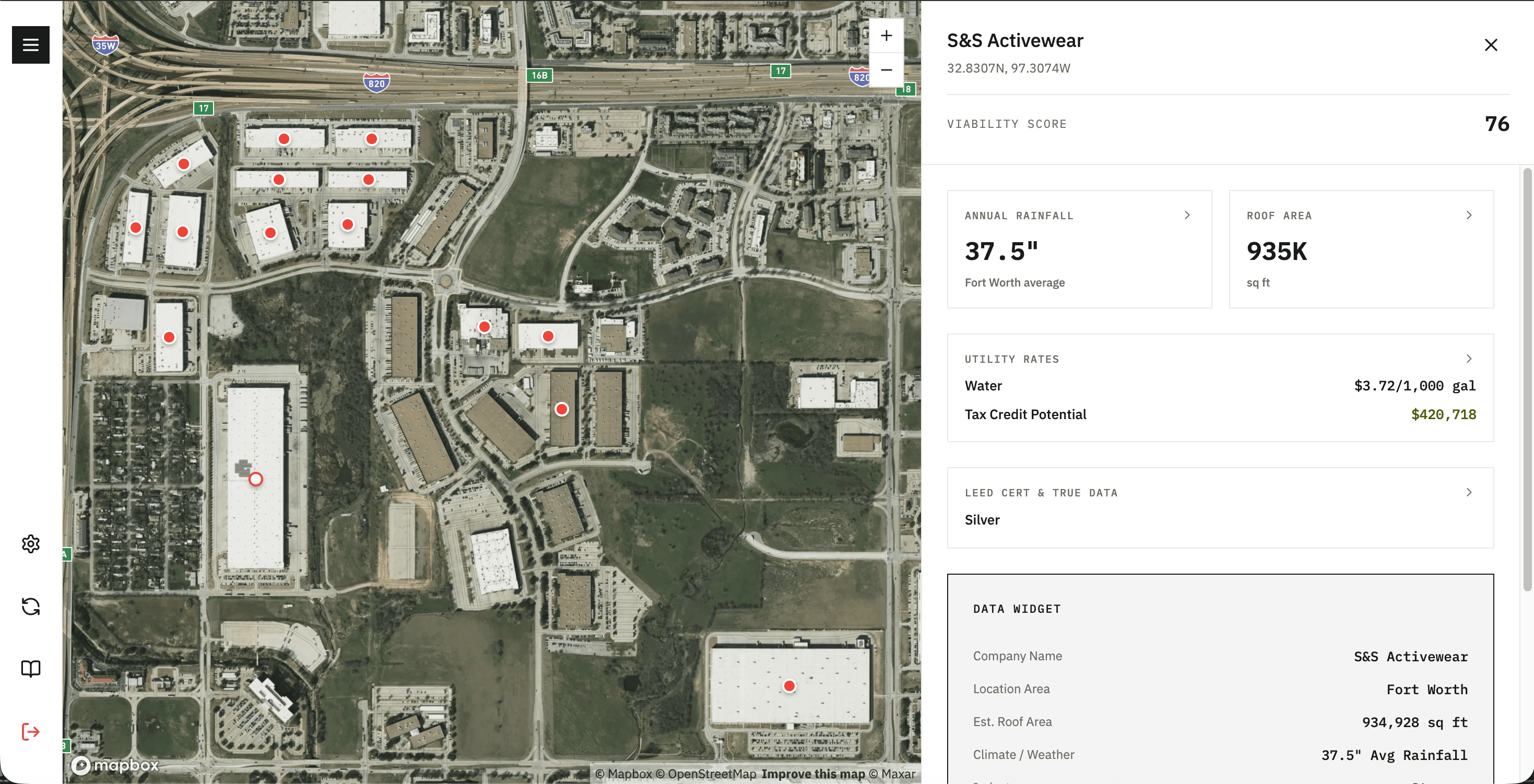Select the marker on the brown-roofed building

[x=562, y=409]
